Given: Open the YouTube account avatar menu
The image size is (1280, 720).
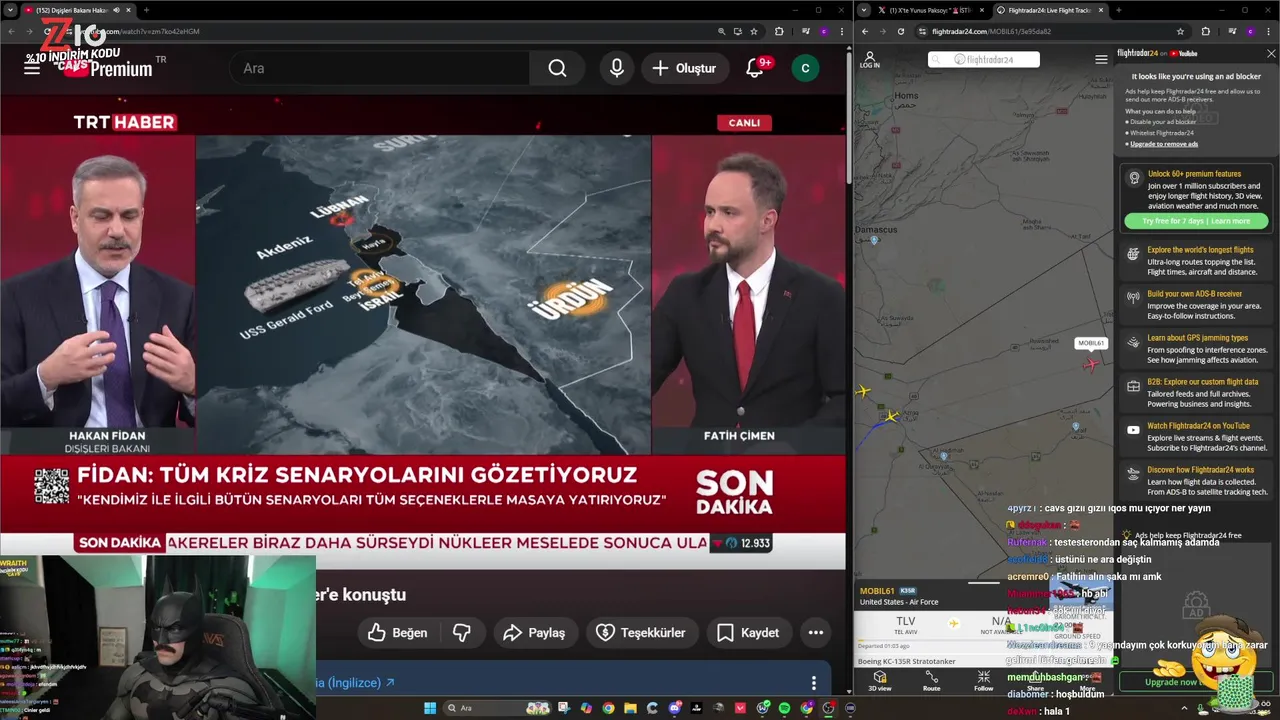Looking at the screenshot, I should pyautogui.click(x=805, y=68).
